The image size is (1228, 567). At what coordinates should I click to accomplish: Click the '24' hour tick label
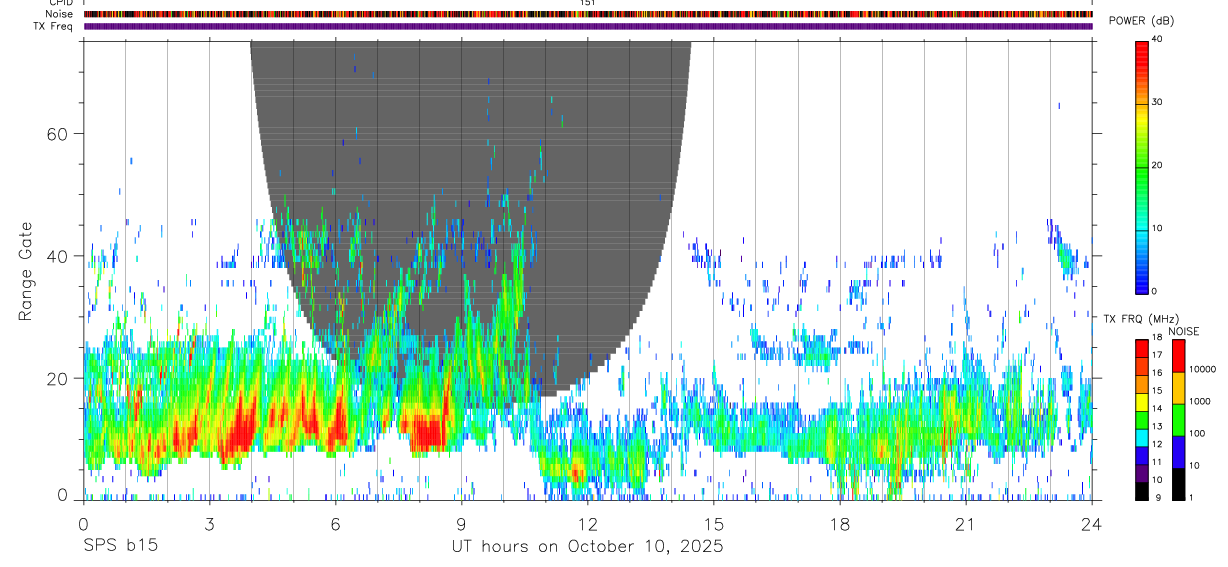click(x=1091, y=525)
